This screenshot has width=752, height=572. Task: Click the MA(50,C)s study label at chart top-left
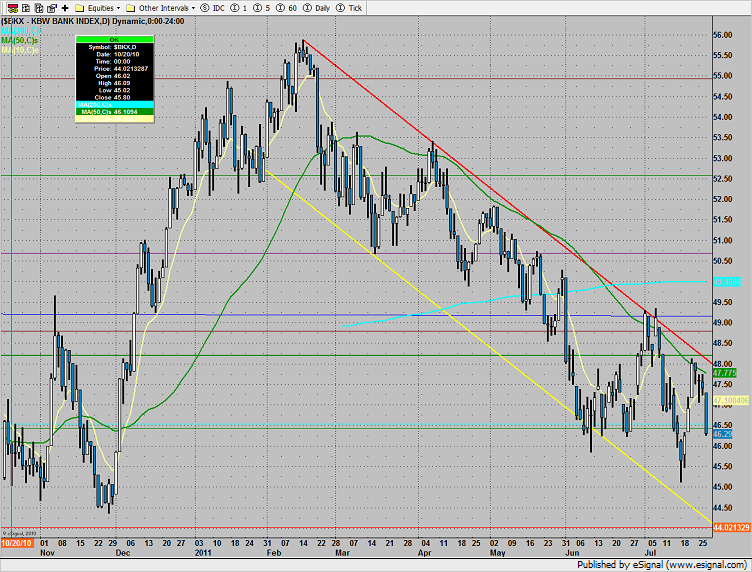20,40
